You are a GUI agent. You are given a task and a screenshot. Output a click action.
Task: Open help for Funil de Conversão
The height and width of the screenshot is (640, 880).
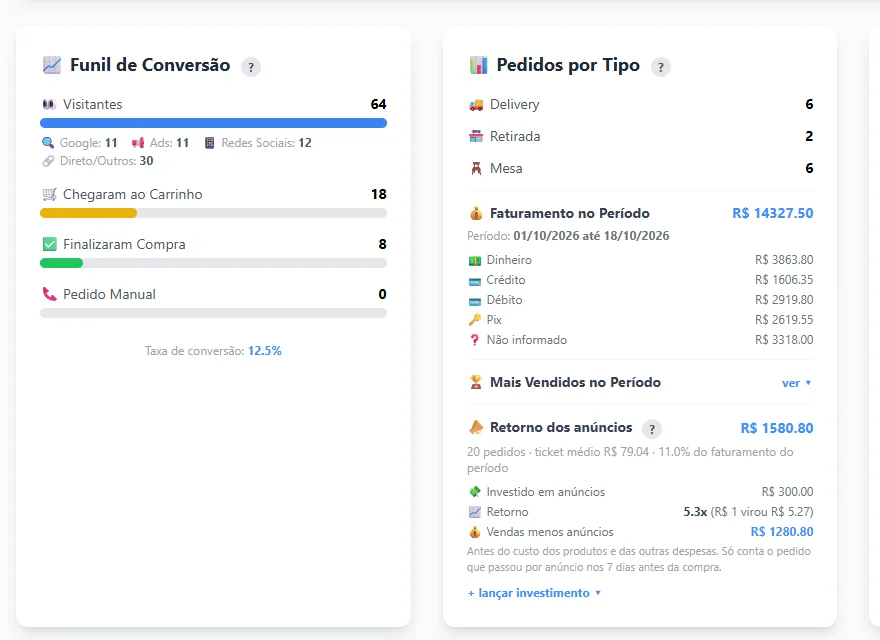tap(251, 67)
